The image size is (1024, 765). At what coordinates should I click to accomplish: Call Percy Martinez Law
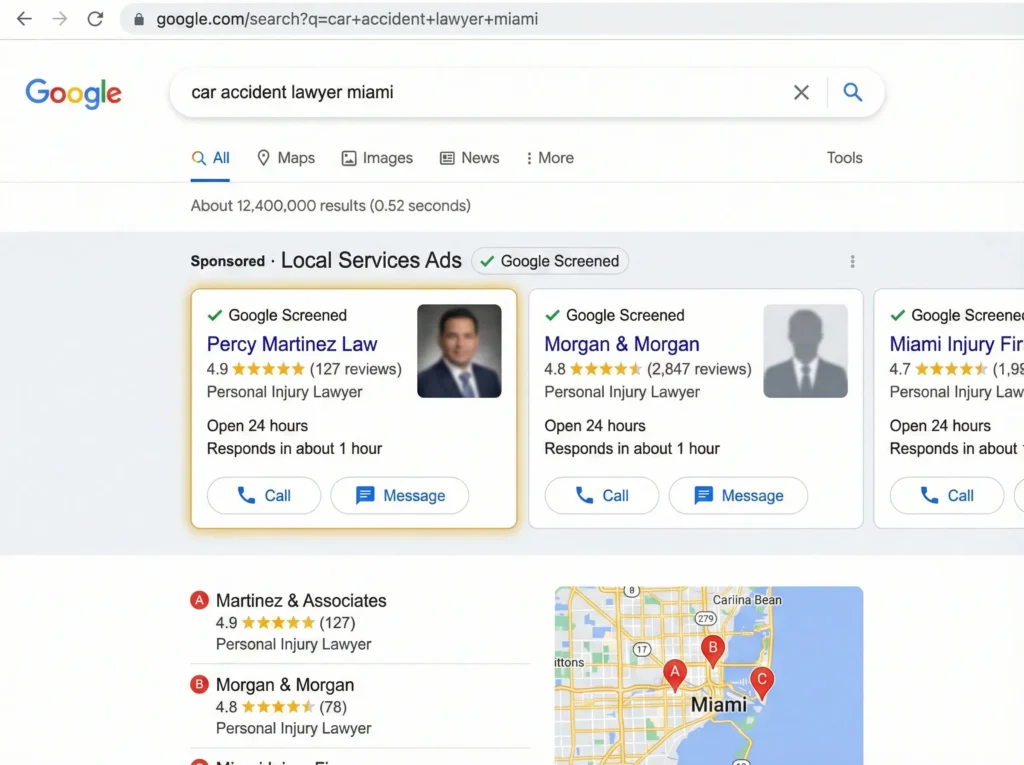tap(264, 496)
